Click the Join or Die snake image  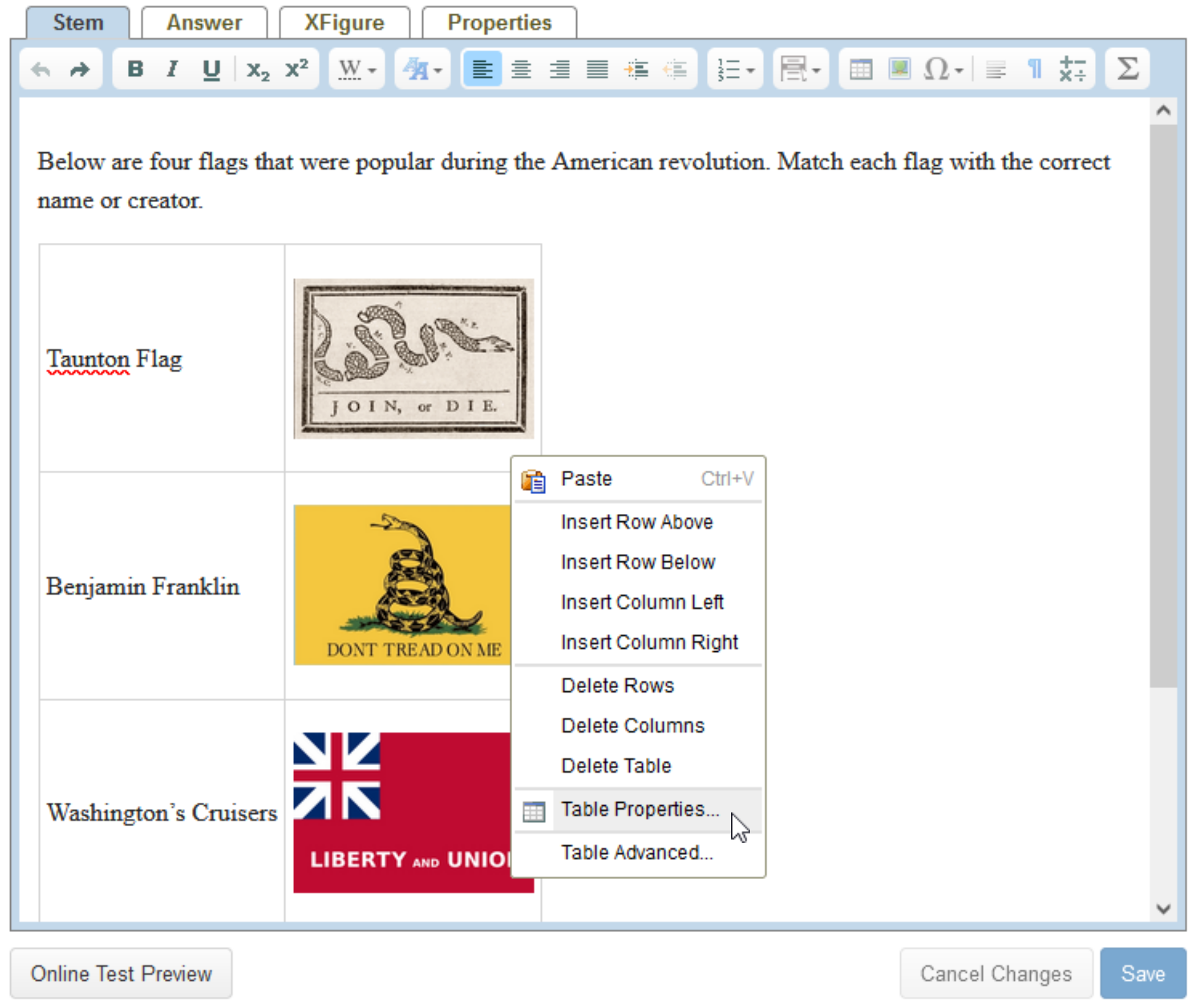point(414,359)
